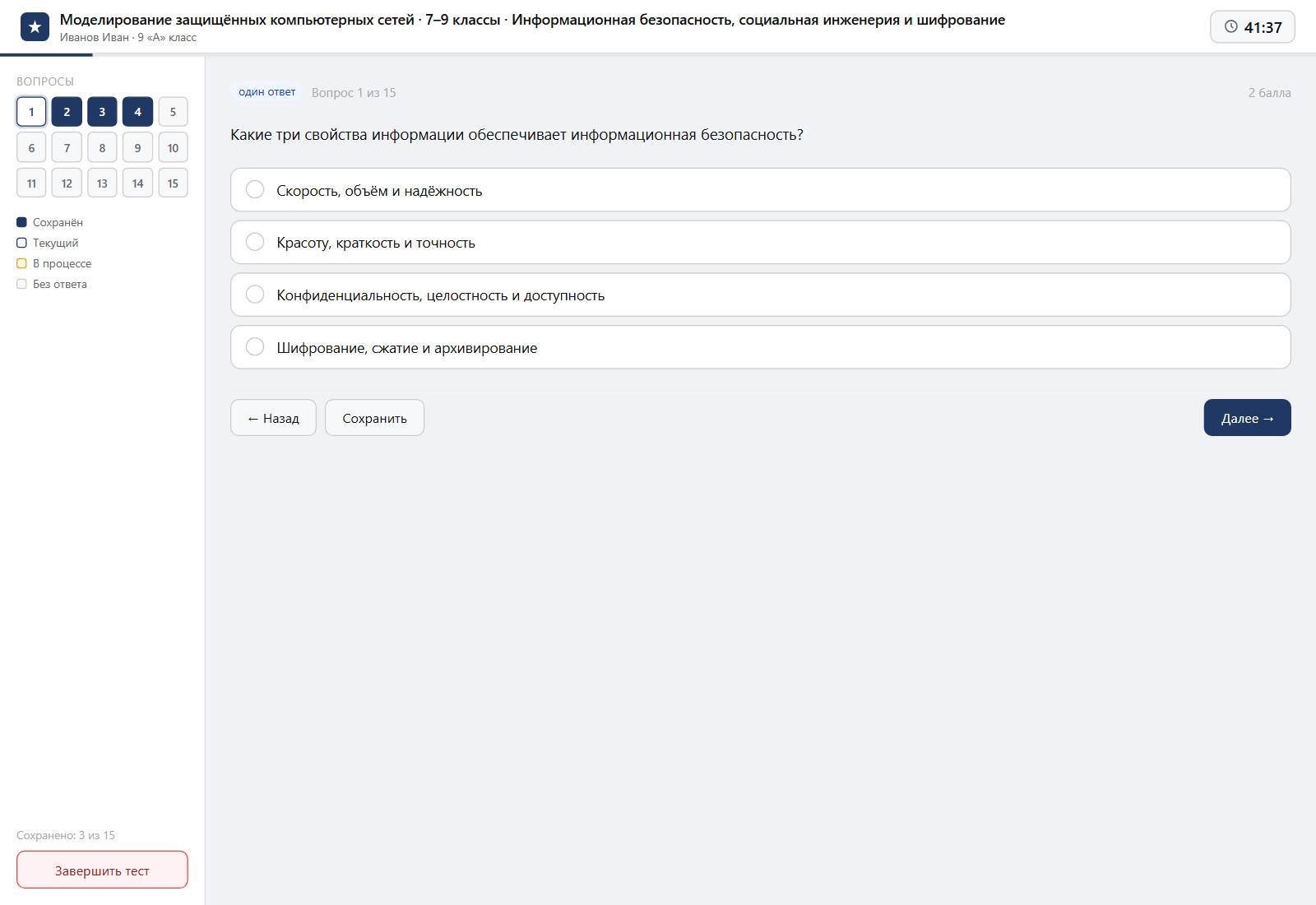The image size is (1316, 905).
Task: Click the '2 балла' score label
Action: 1269,93
